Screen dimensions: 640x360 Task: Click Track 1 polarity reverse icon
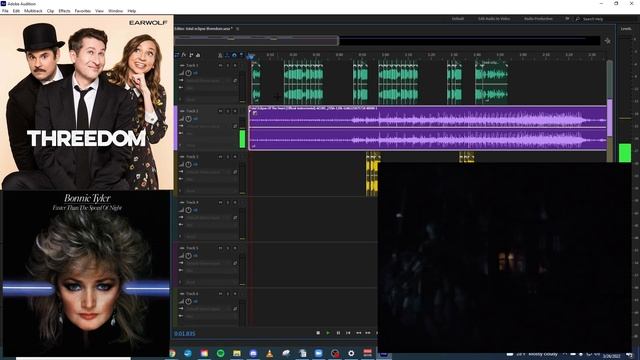(x=236, y=81)
